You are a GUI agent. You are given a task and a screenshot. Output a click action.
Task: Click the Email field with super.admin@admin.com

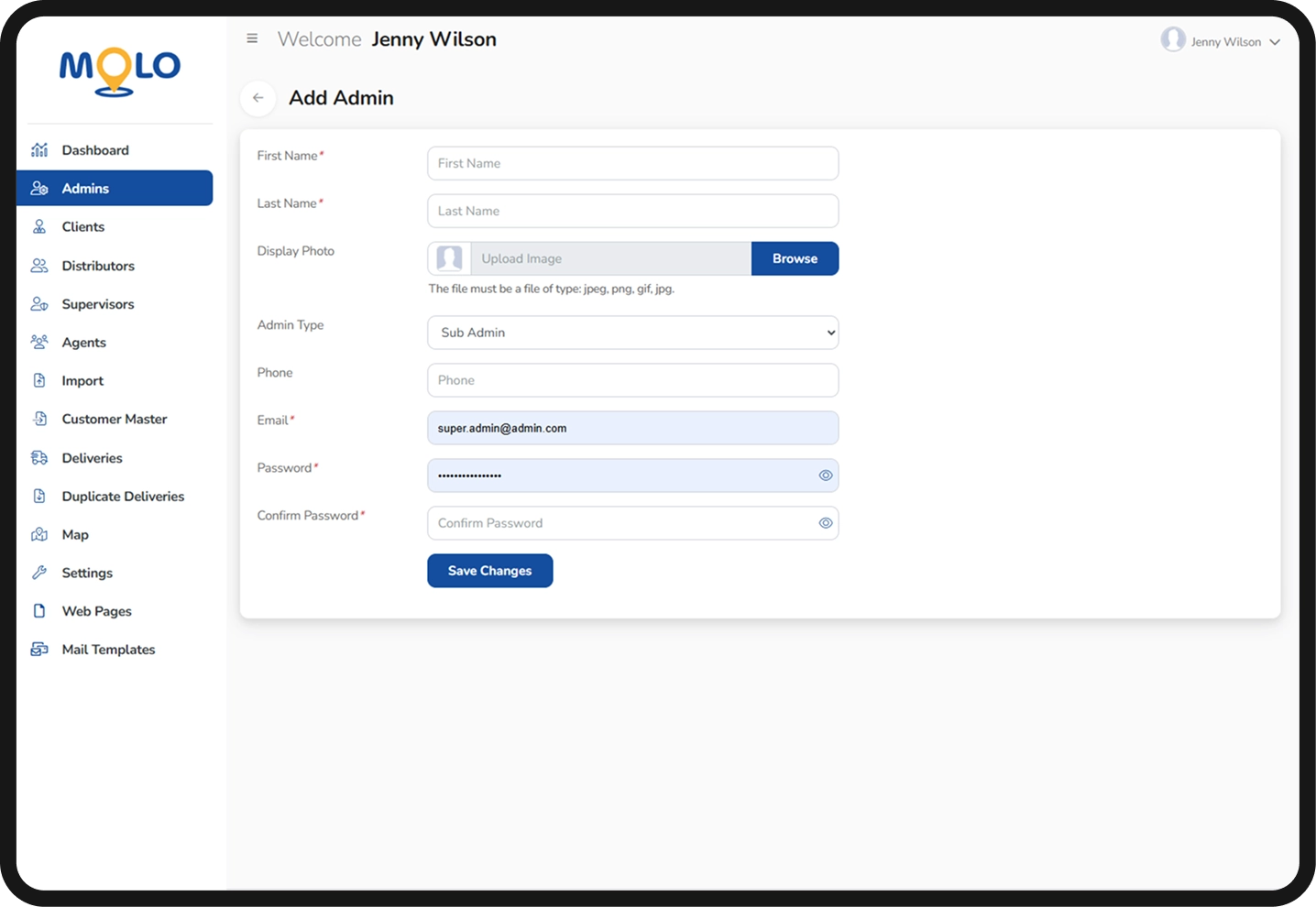[x=633, y=428]
